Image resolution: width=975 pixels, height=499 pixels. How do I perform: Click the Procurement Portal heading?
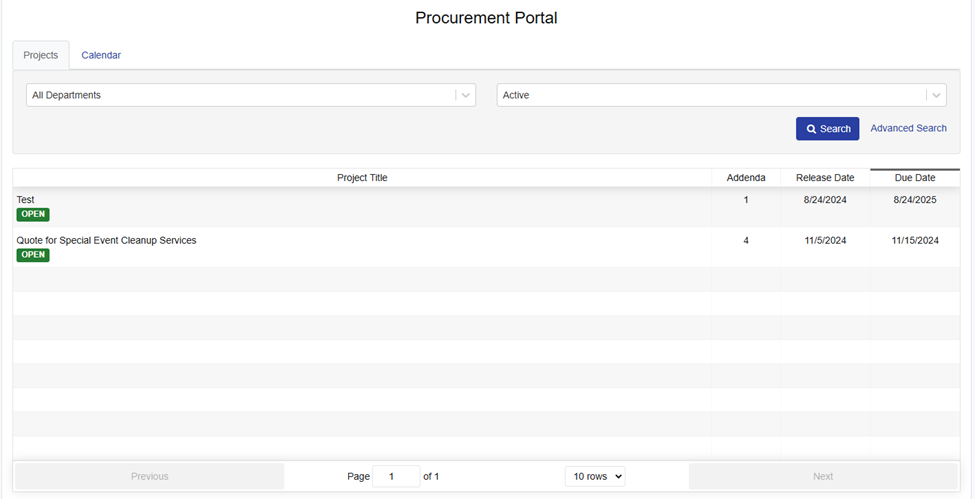tap(486, 18)
